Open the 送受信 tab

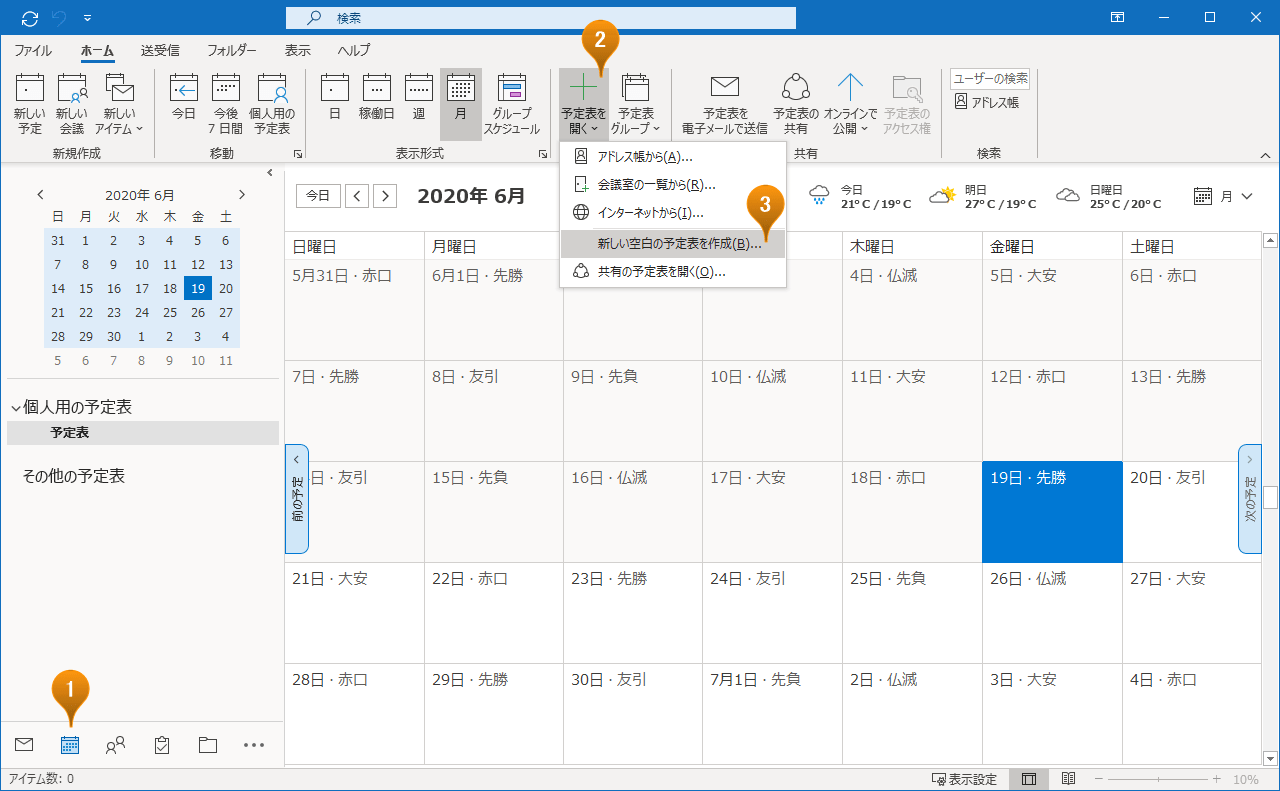[x=160, y=50]
